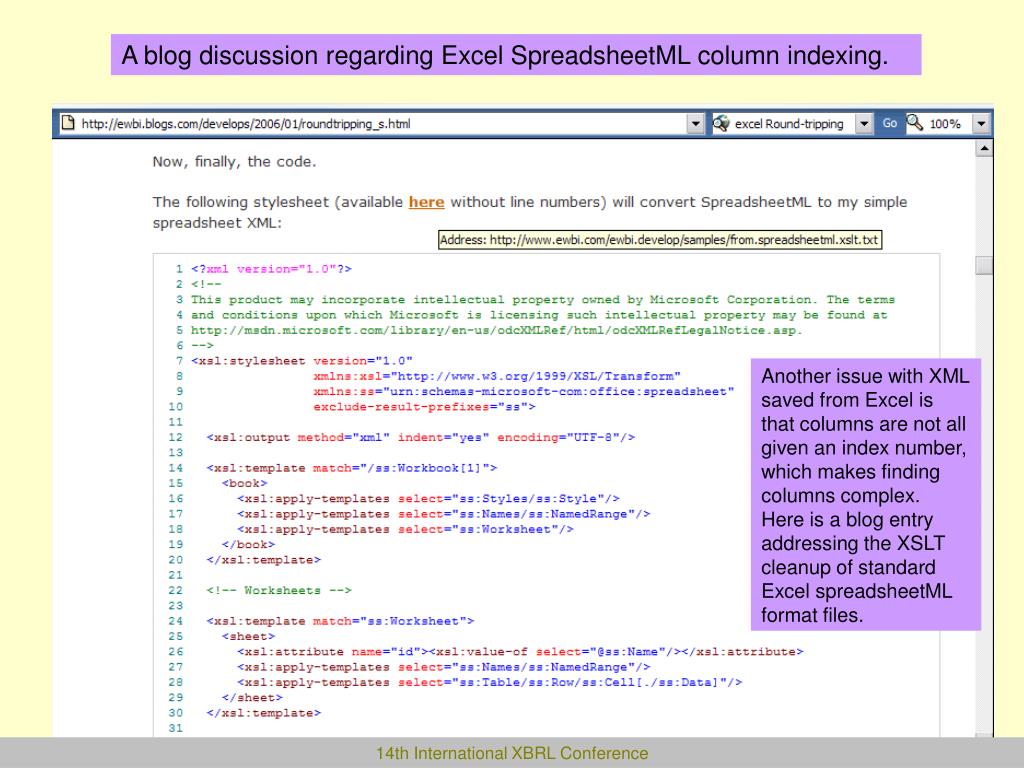Click code line 25 '<sheet>'
The width and height of the screenshot is (1024, 768).
point(248,637)
